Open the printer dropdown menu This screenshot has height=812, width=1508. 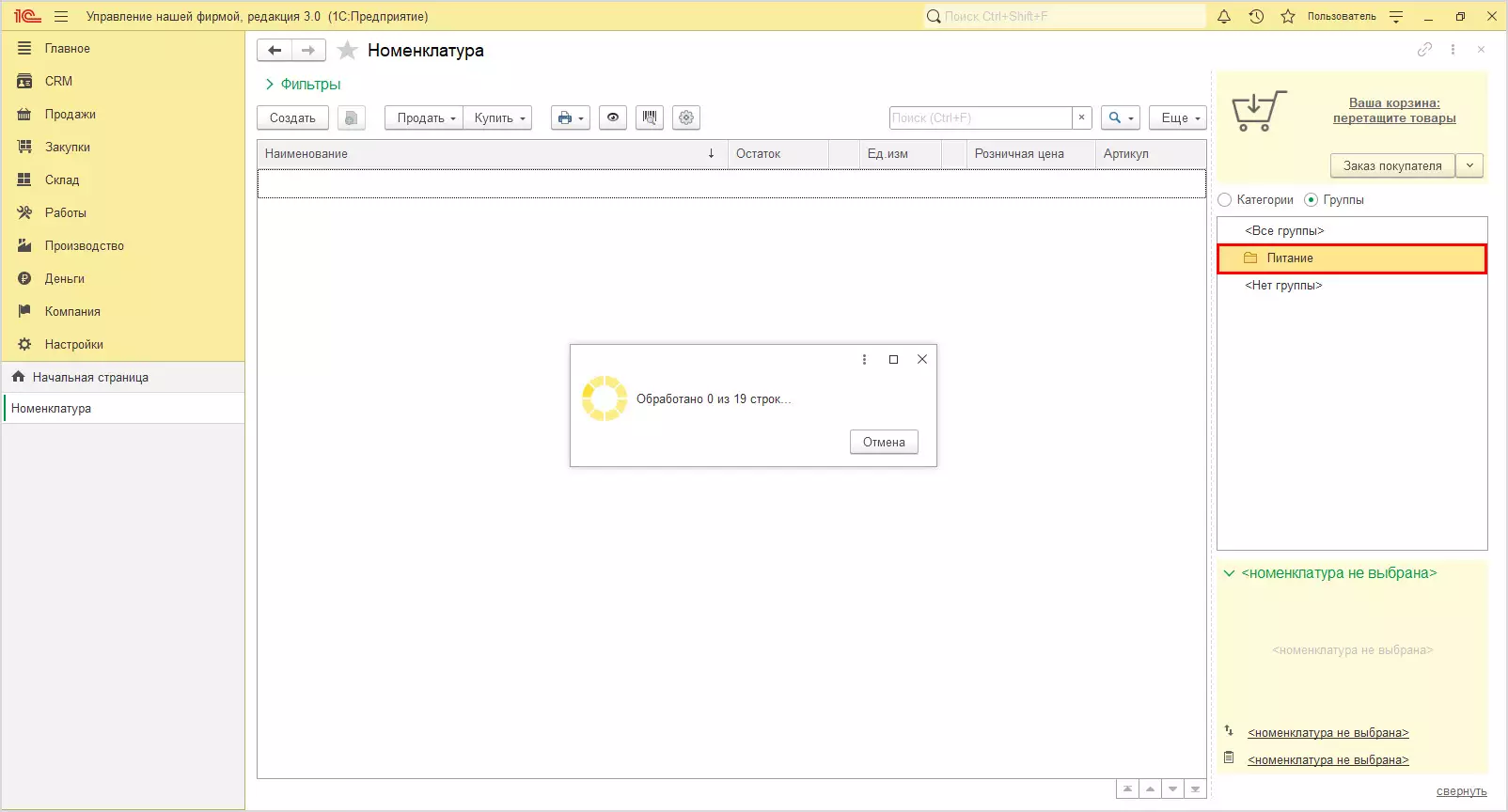(x=571, y=117)
